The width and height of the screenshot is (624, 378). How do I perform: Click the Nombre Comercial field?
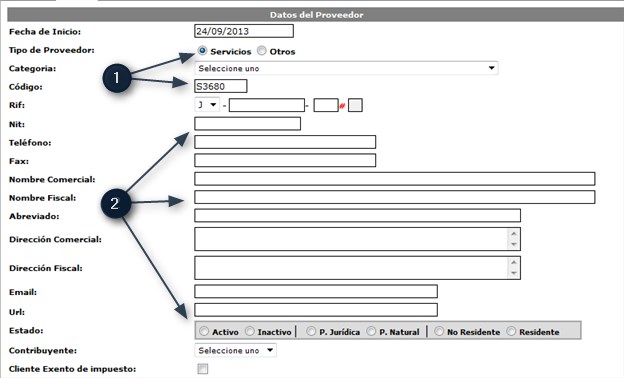395,179
